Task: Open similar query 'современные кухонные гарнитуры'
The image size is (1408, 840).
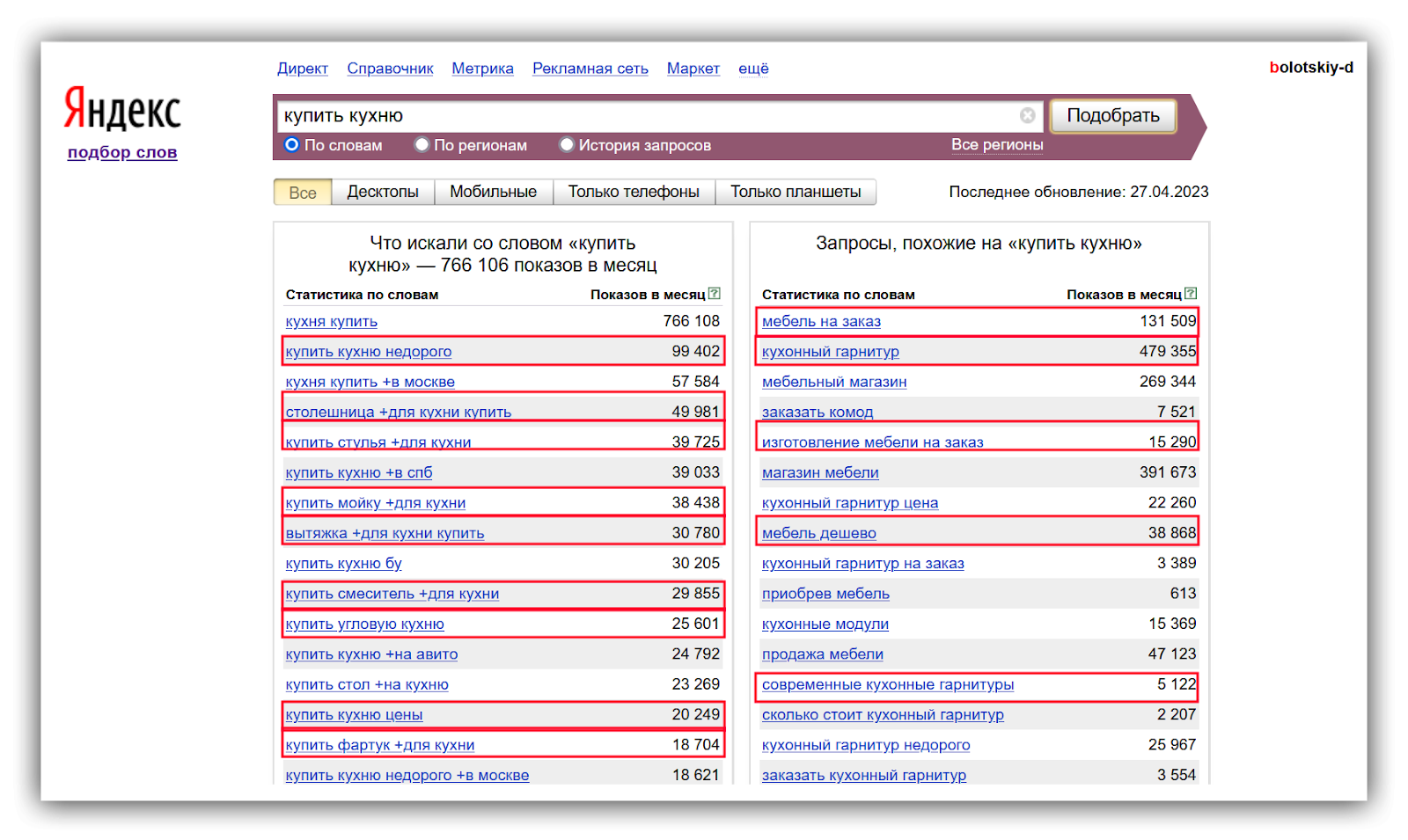Action: click(888, 685)
